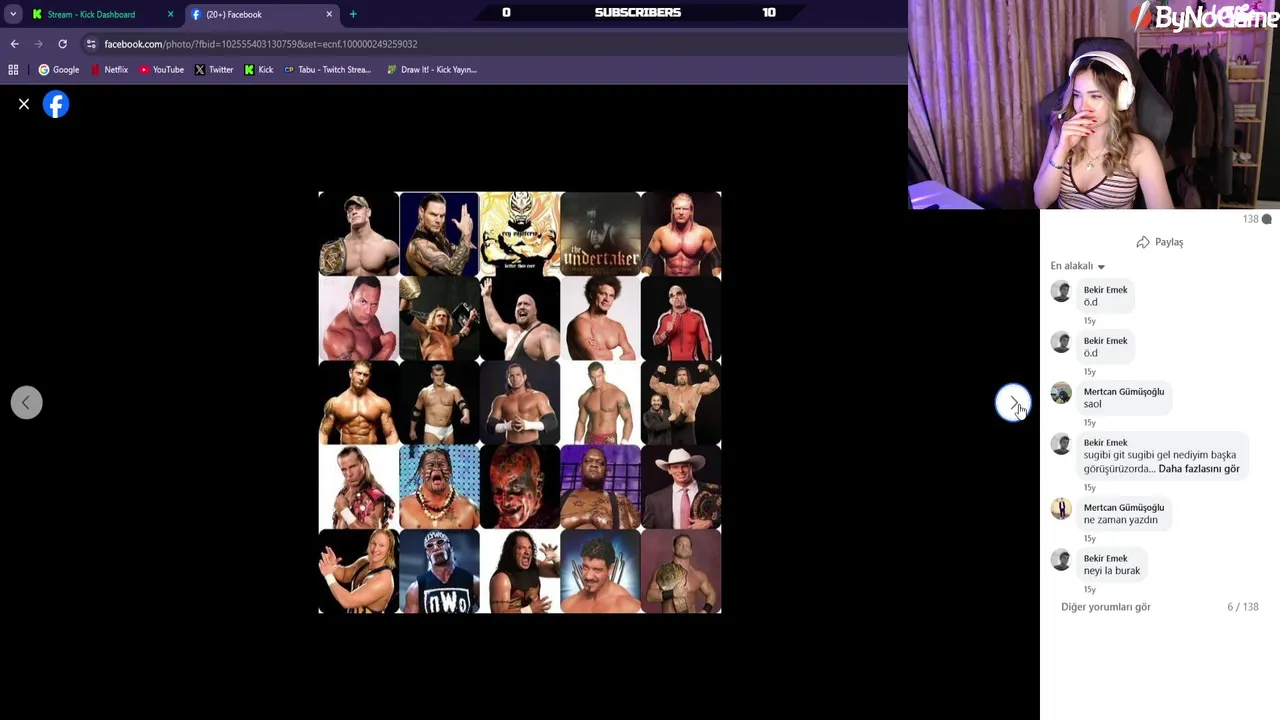Focus the facebook.com address bar
This screenshot has height=720, width=1280.
[x=261, y=44]
